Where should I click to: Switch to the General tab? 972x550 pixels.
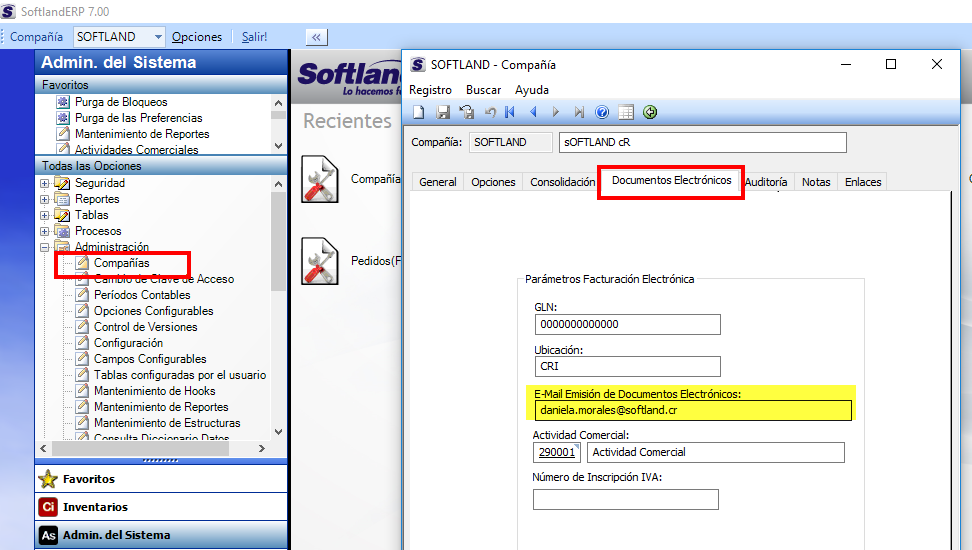(438, 182)
